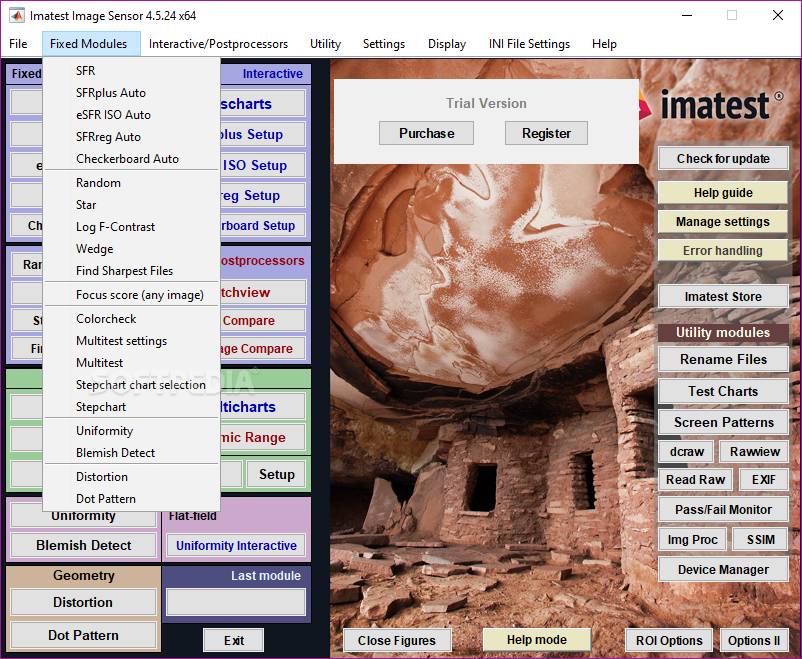Choose Find Sharpest Files menu entry
The height and width of the screenshot is (659, 802).
(x=132, y=271)
